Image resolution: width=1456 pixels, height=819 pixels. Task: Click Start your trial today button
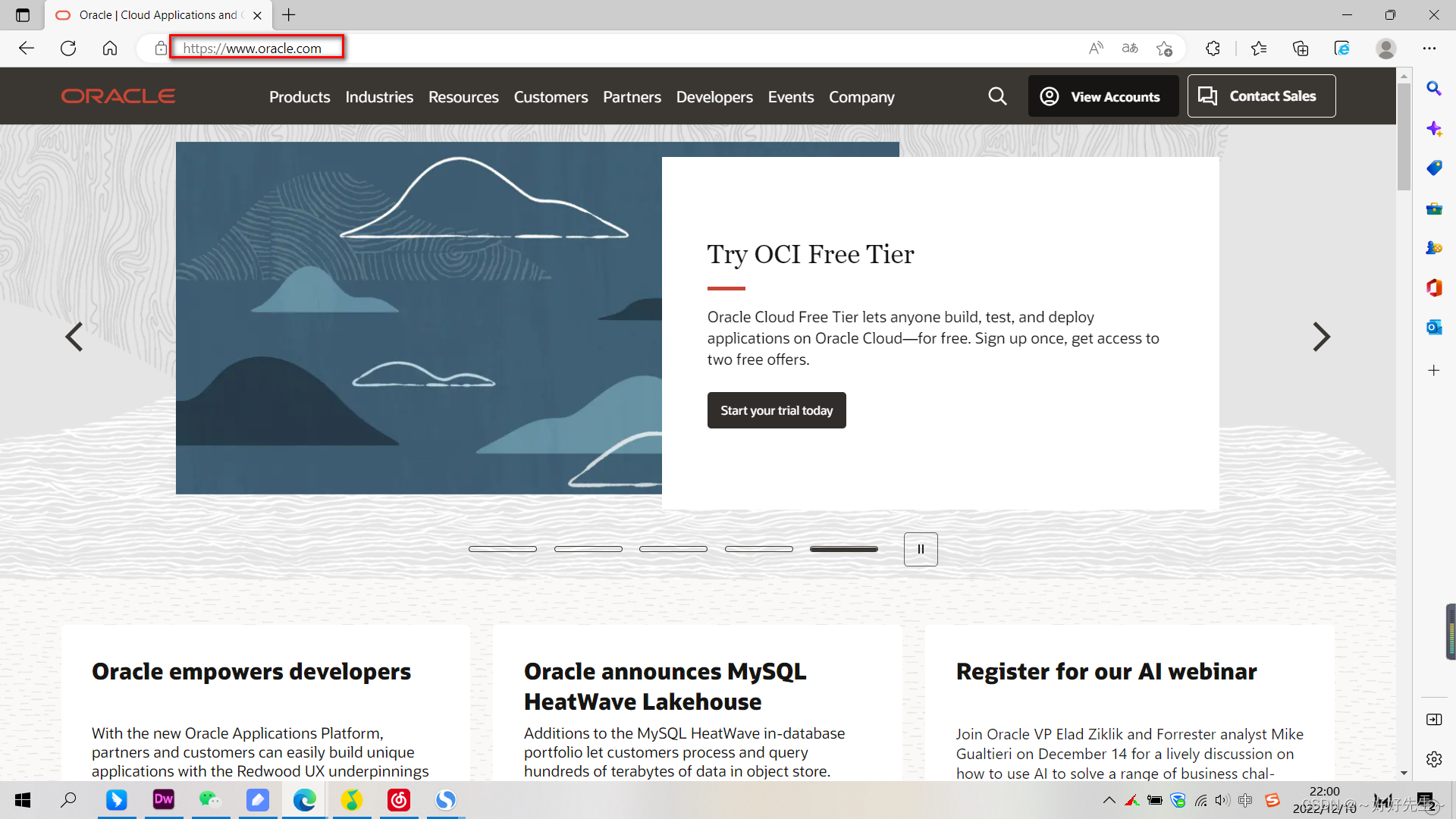tap(777, 410)
